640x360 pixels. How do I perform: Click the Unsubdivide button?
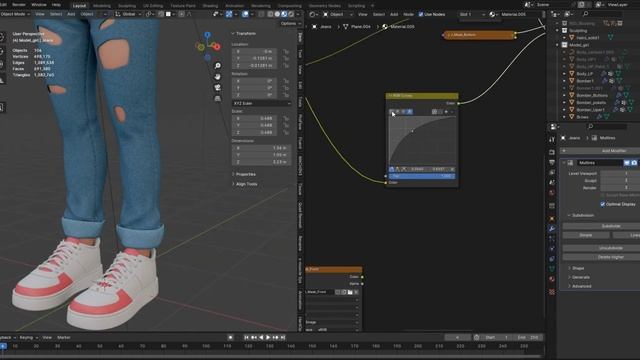[x=601, y=248]
